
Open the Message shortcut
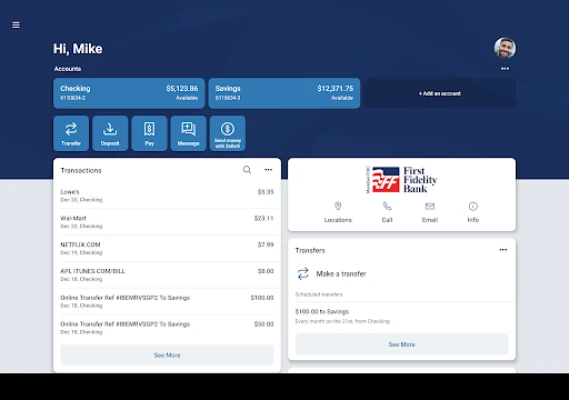188,133
